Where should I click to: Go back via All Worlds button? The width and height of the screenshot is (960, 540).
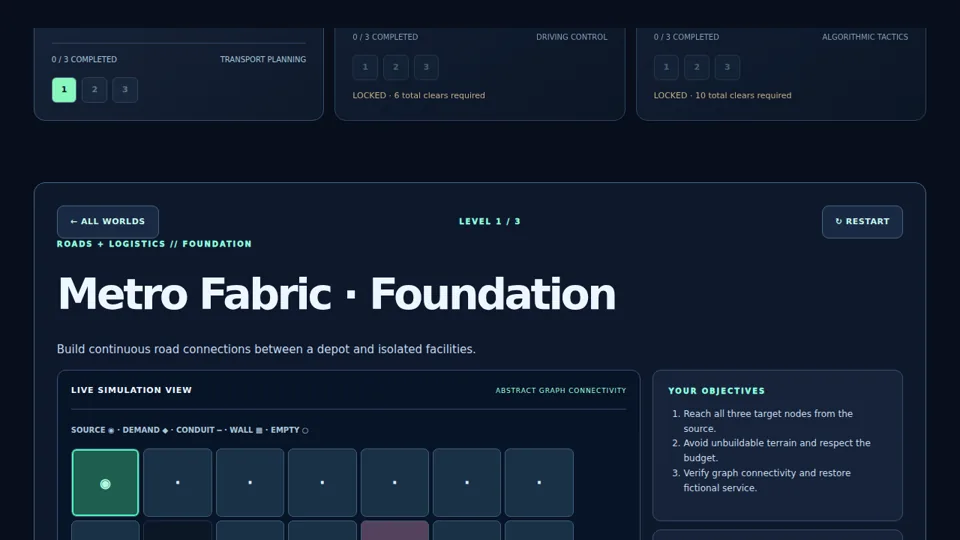tap(108, 222)
